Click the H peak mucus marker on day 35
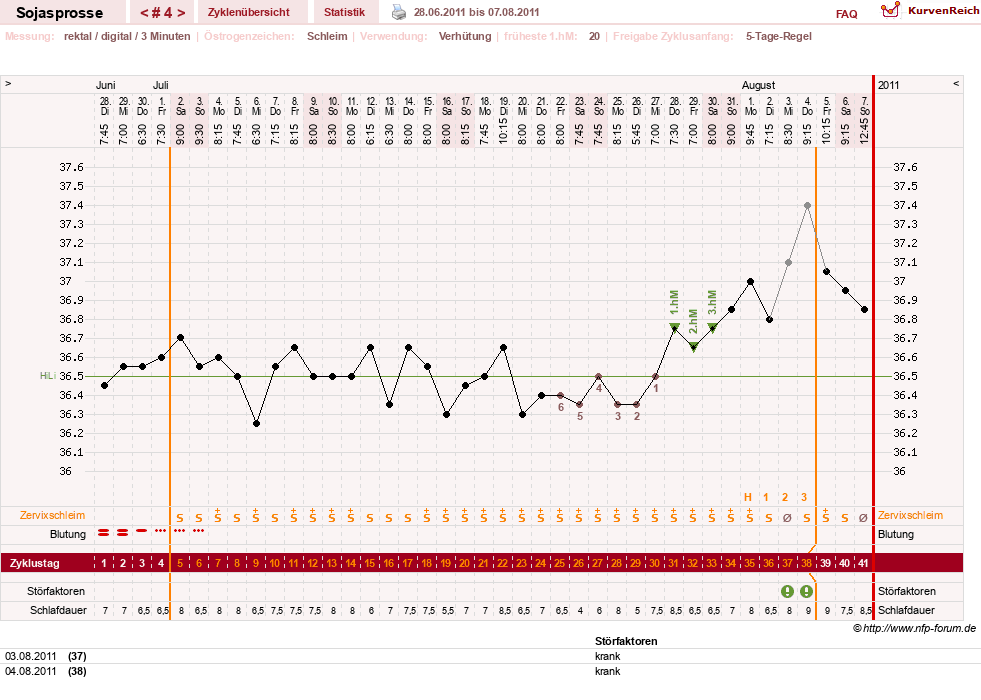 (748, 497)
